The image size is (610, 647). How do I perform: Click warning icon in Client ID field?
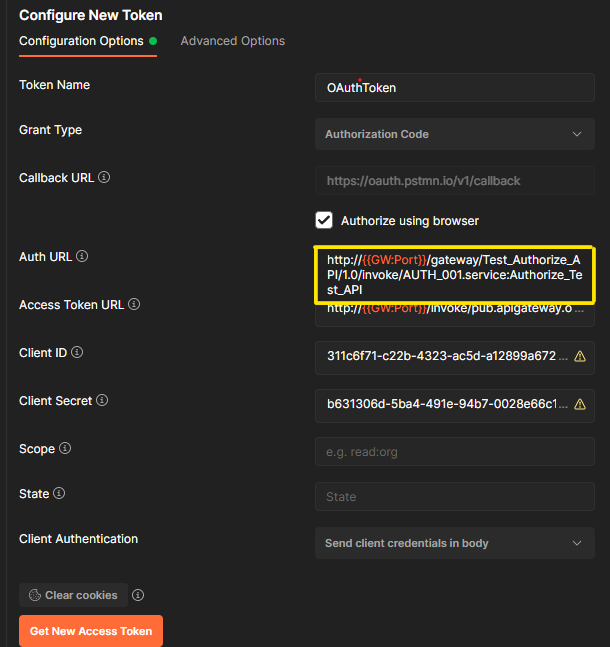[x=579, y=356]
